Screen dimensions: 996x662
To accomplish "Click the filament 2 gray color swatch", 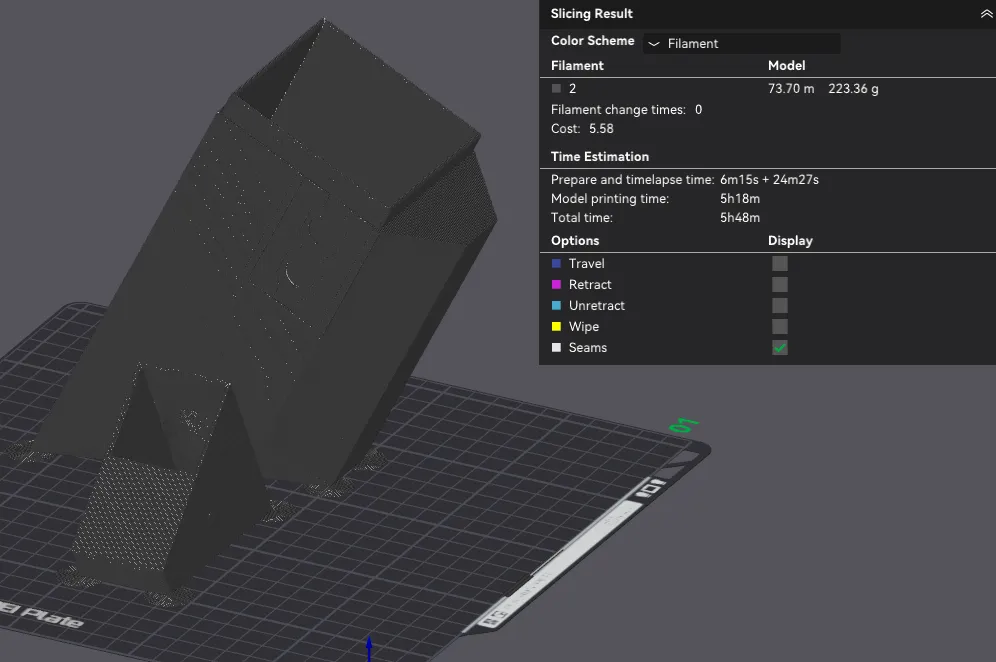I will click(x=556, y=89).
